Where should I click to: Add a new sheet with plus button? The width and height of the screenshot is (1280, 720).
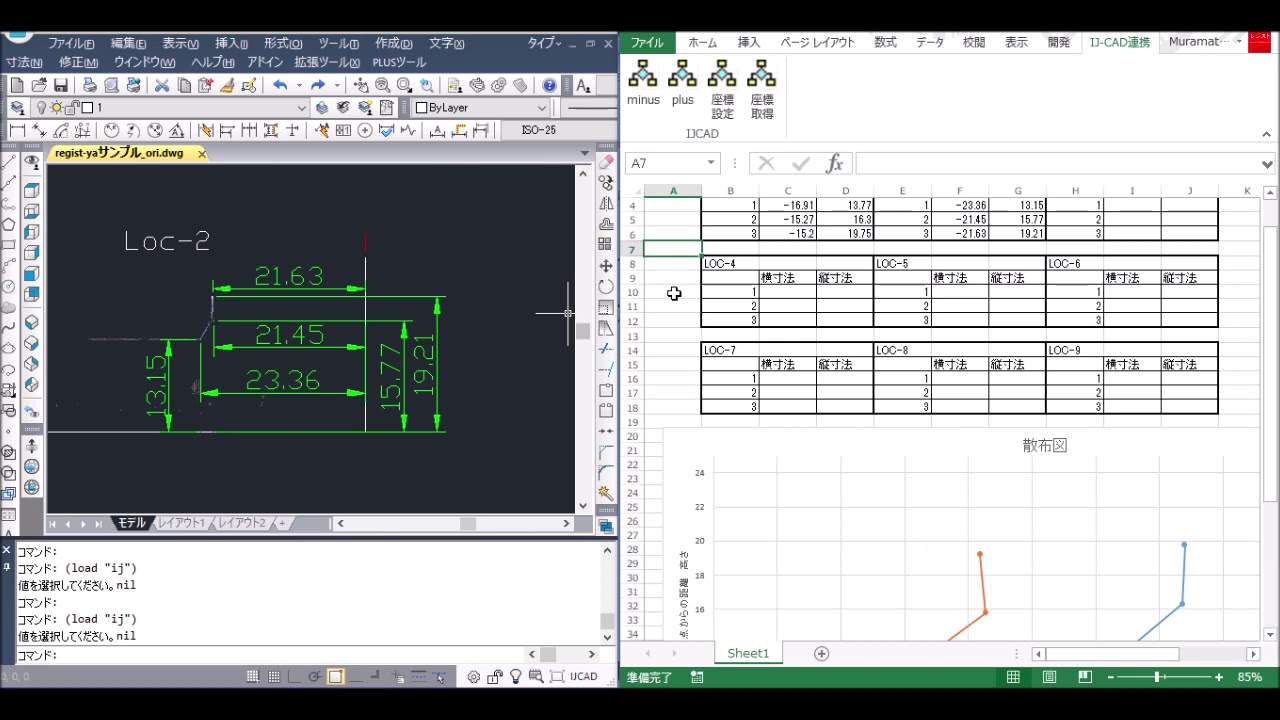(821, 653)
